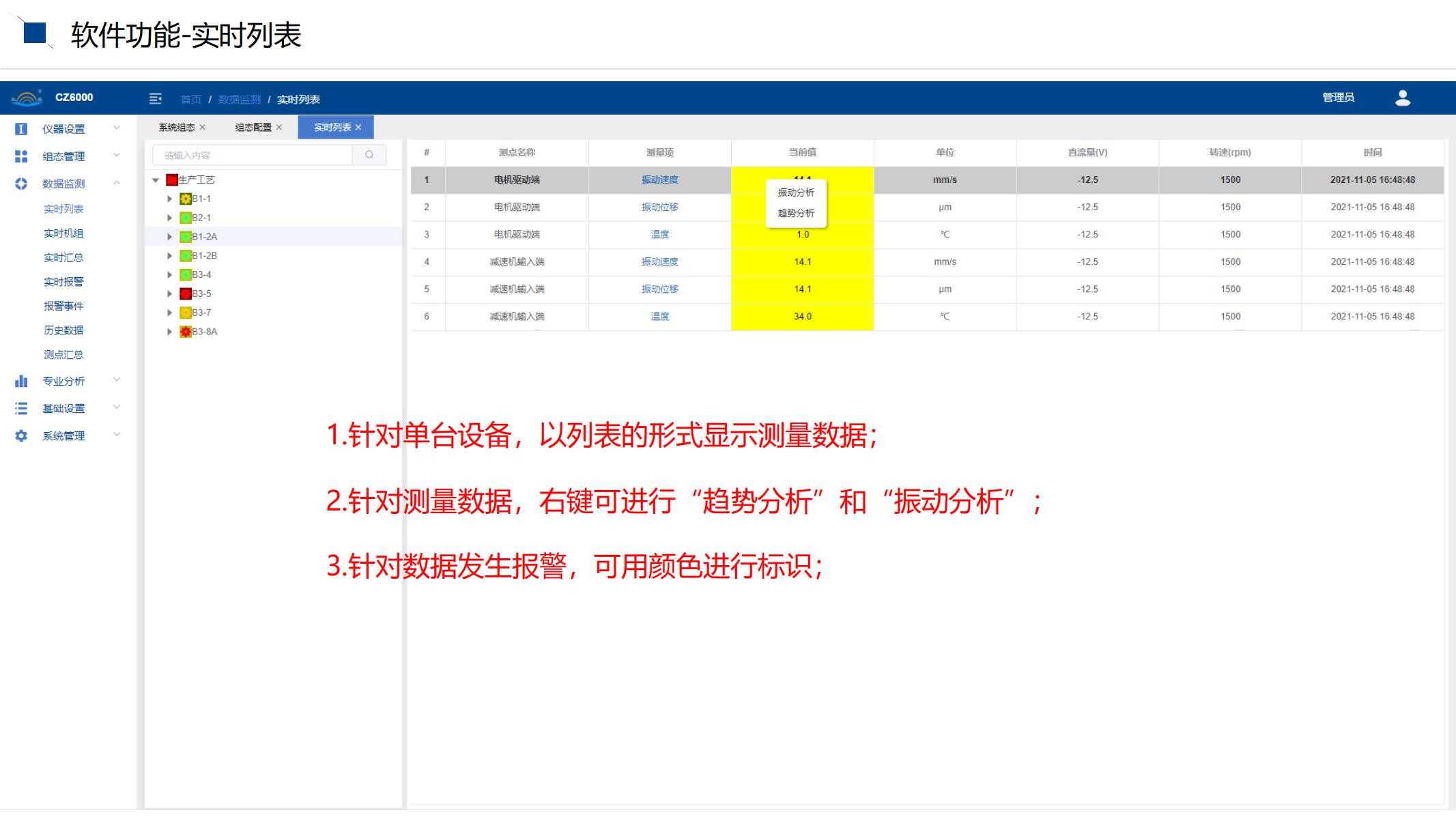Select 振动分析 in the context menu
This screenshot has width=1456, height=819.
tap(797, 192)
